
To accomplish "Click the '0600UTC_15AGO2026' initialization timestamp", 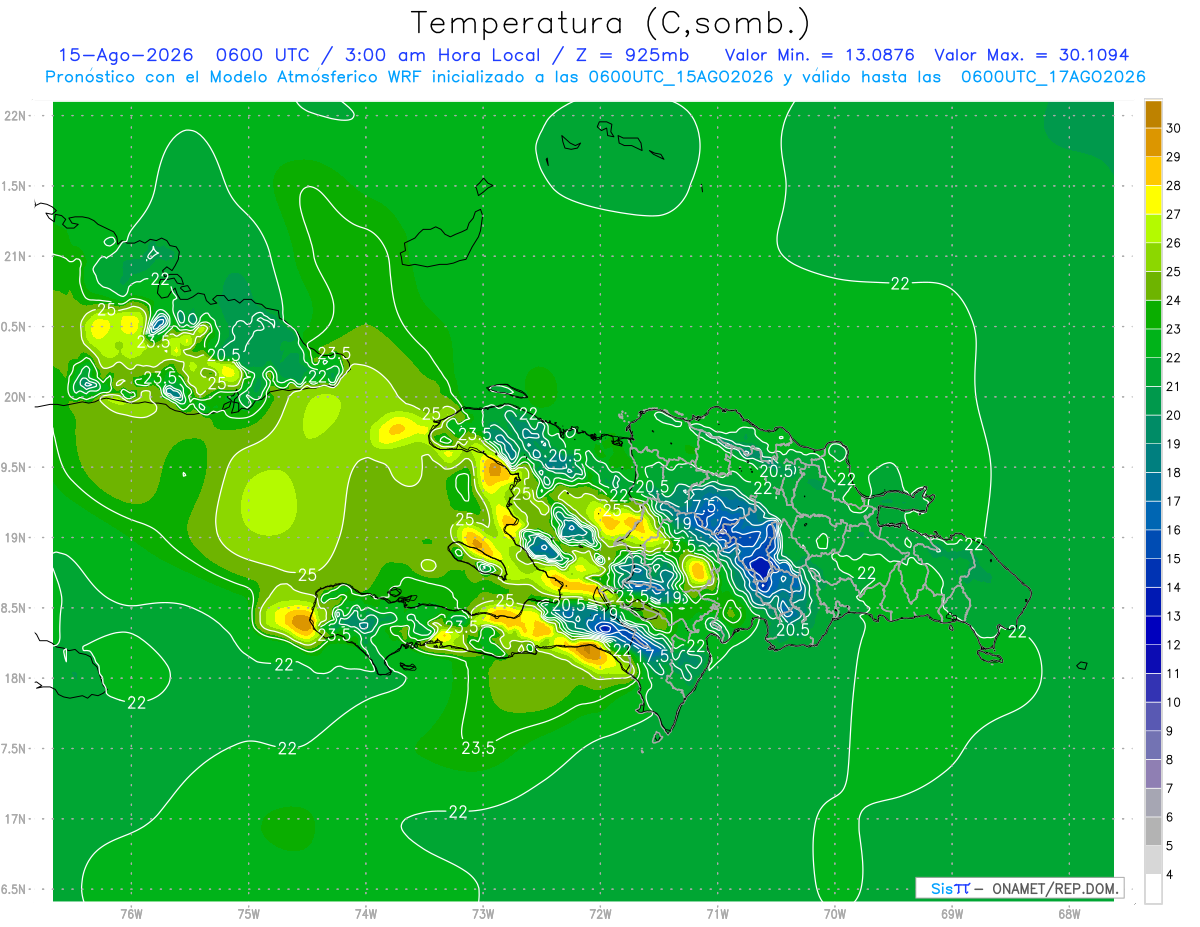I will [681, 77].
